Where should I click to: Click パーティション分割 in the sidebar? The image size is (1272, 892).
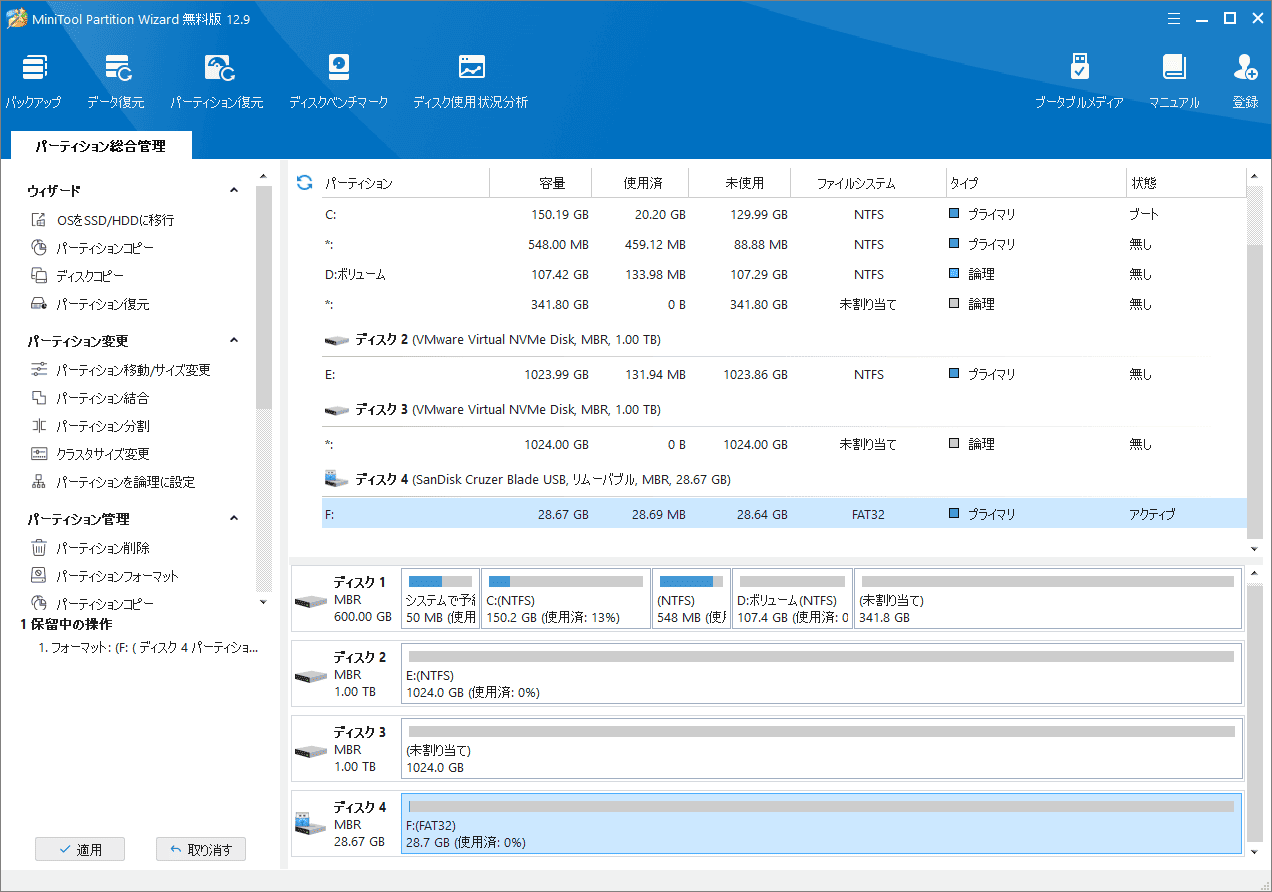coord(90,426)
